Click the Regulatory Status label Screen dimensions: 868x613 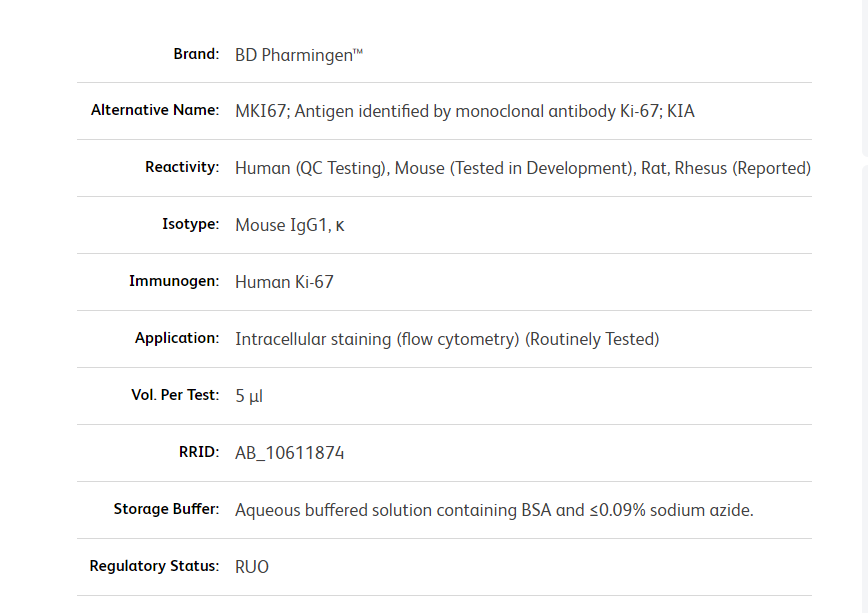click(154, 566)
